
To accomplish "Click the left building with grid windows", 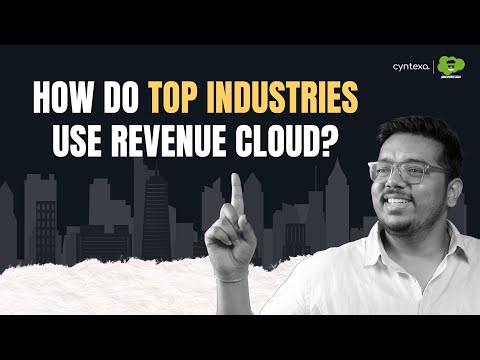I will point(46,231).
